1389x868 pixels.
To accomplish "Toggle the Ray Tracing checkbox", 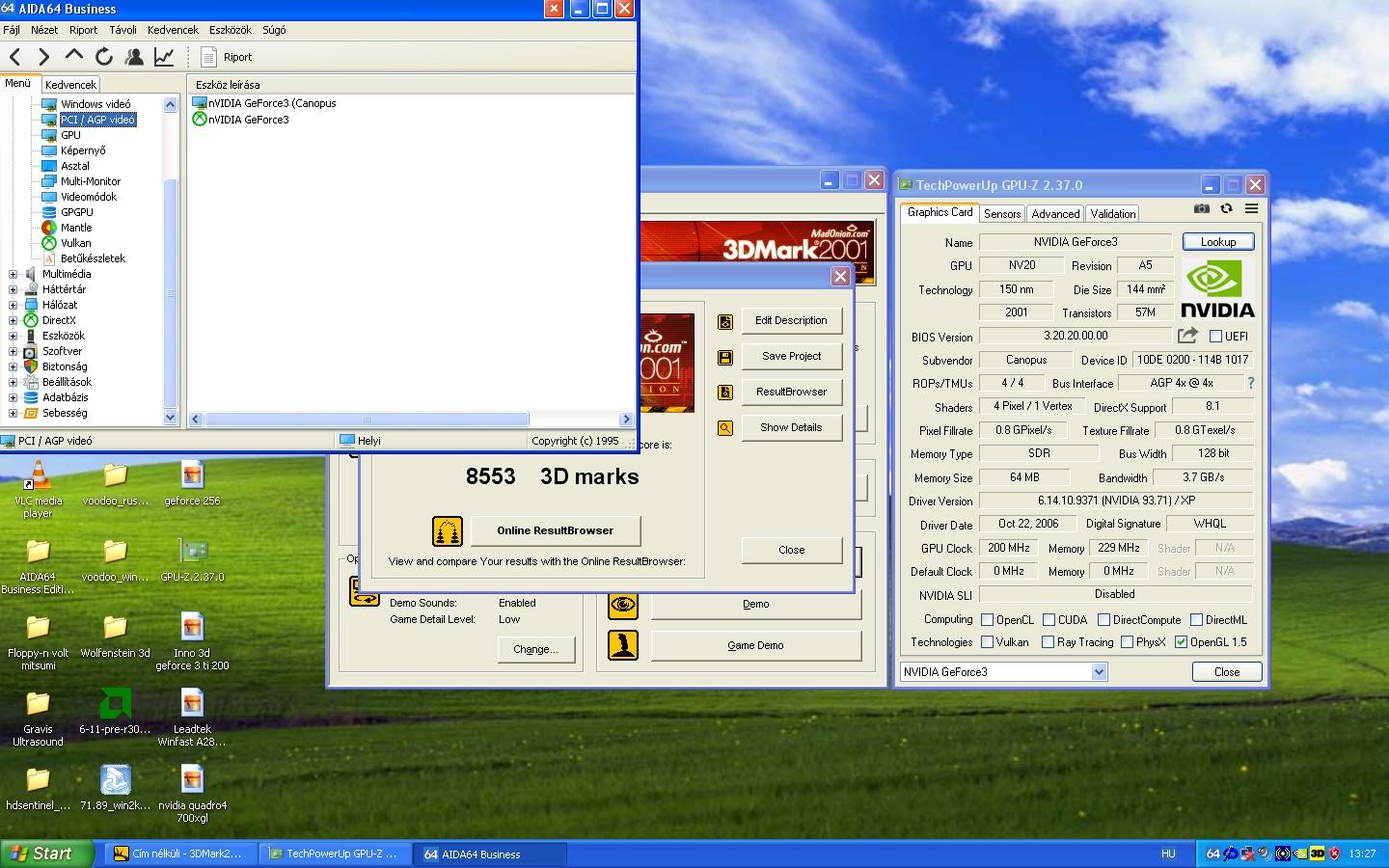I will point(1048,642).
